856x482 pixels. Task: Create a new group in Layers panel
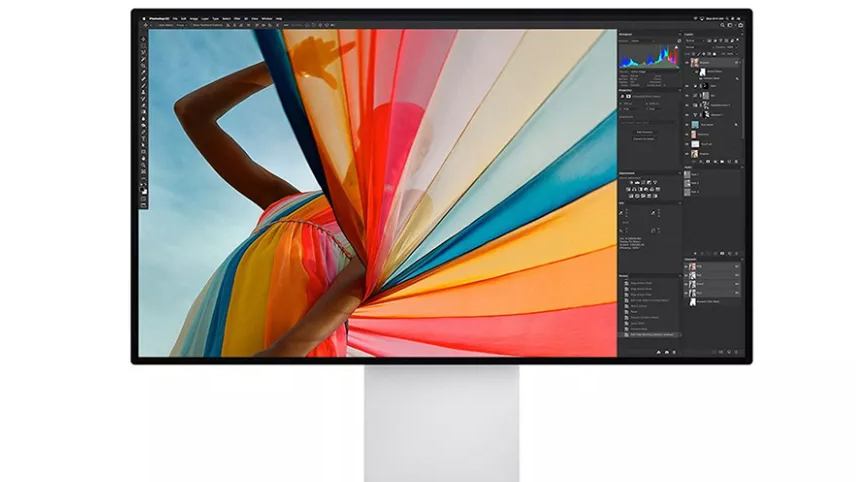(722, 162)
